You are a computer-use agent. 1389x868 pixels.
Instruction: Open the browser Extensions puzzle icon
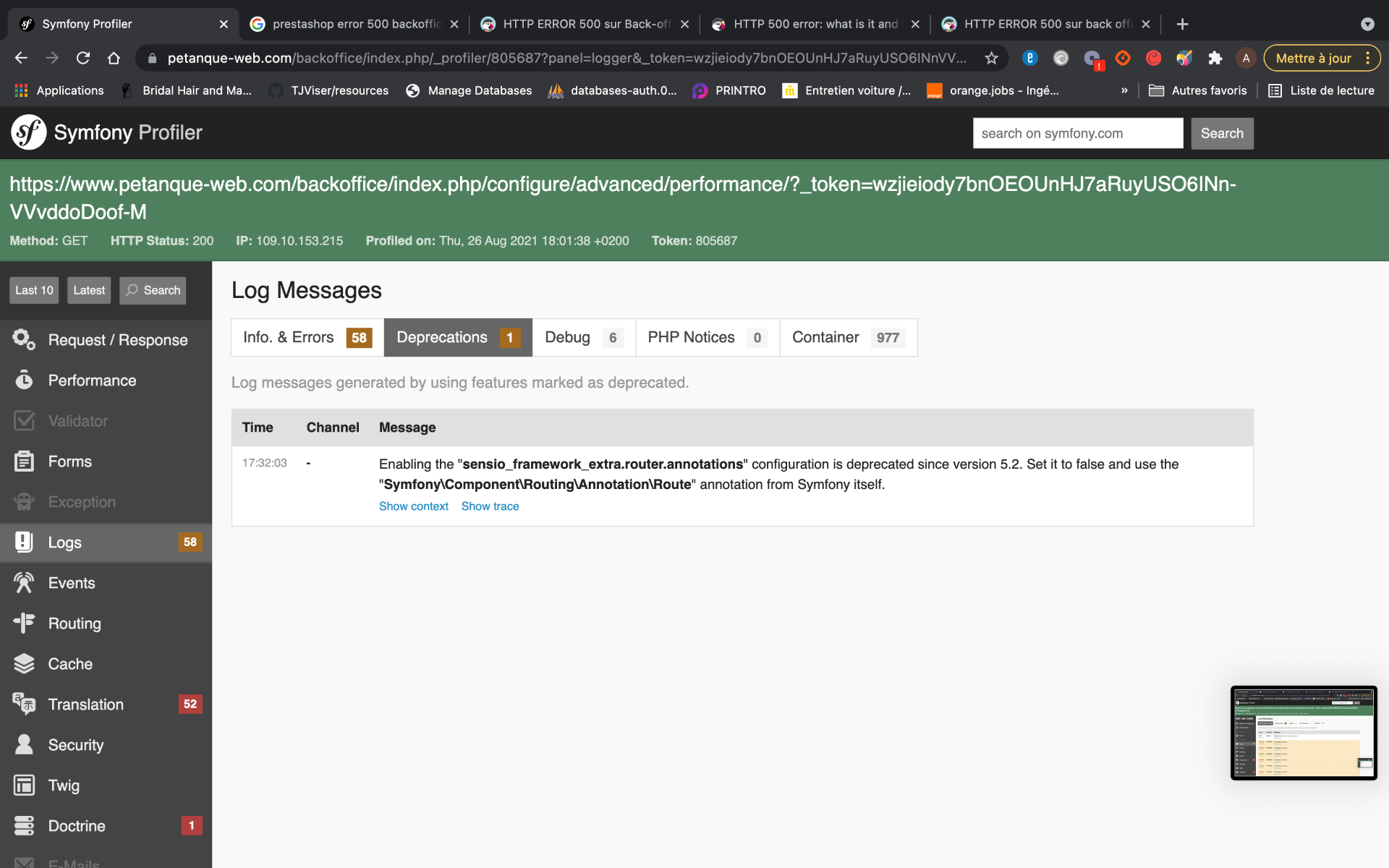coord(1215,58)
